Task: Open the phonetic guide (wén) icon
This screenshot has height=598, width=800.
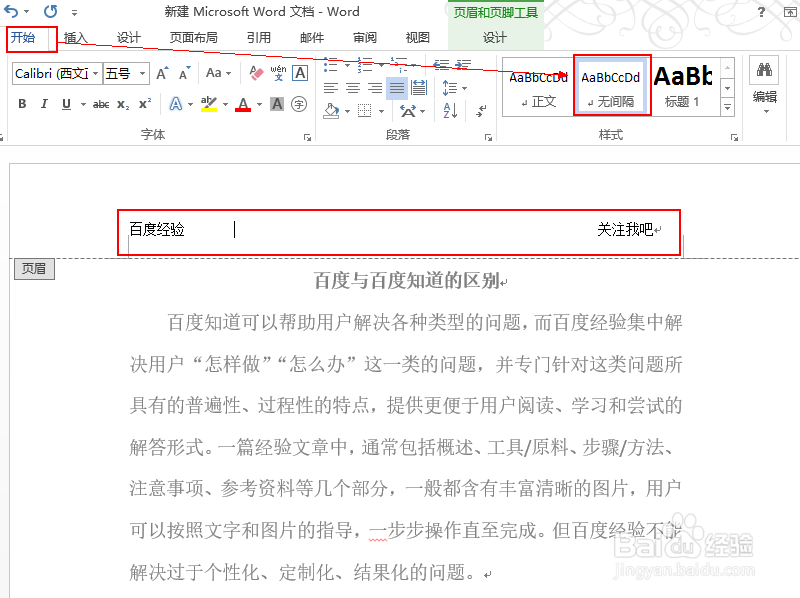Action: click(278, 73)
